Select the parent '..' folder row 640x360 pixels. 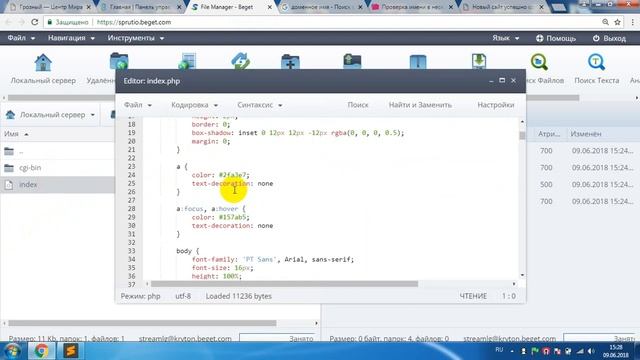click(57, 151)
